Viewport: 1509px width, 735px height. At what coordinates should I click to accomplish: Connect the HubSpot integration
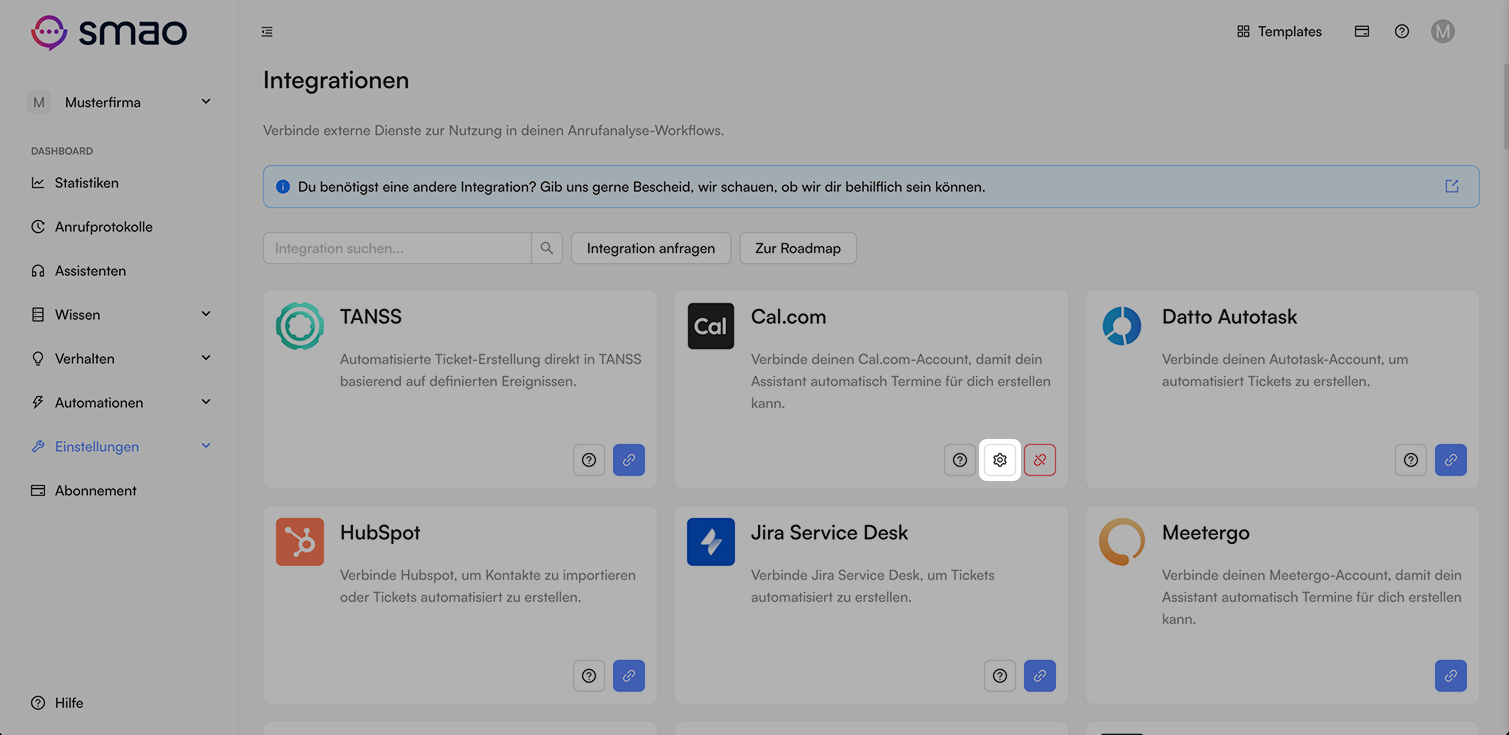coord(629,676)
